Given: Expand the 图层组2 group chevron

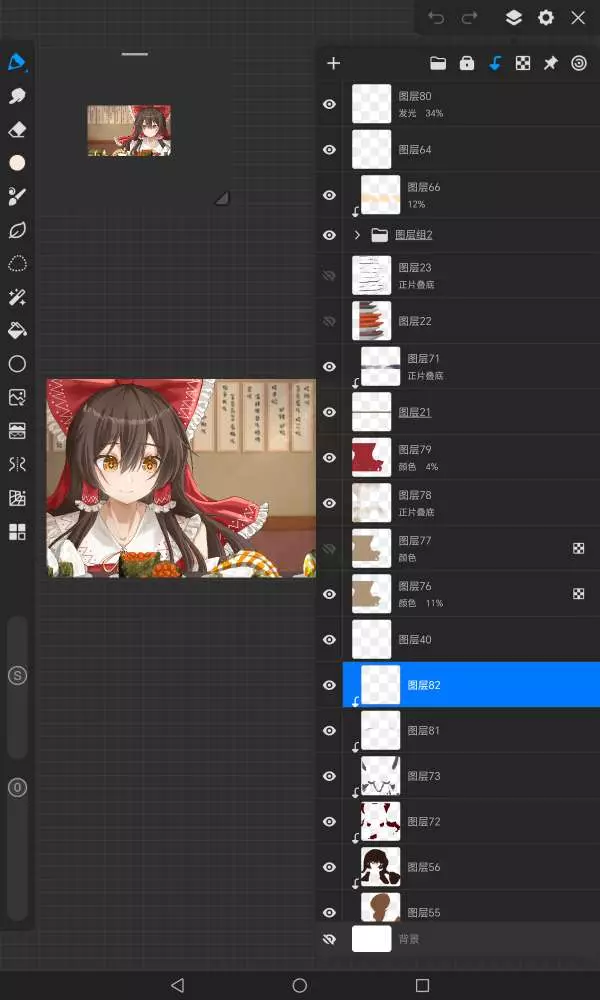Looking at the screenshot, I should point(357,235).
